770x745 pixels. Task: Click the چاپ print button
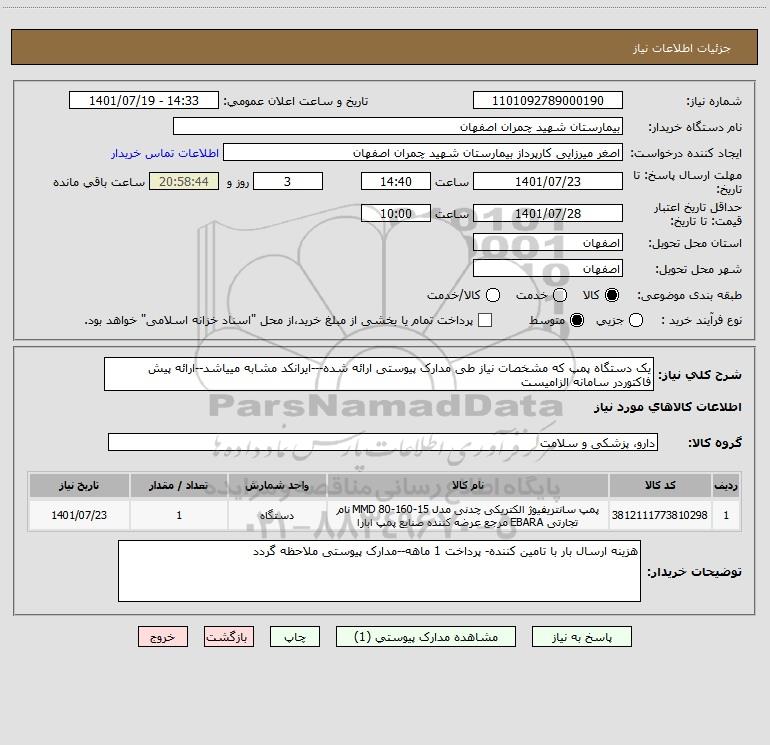point(295,637)
